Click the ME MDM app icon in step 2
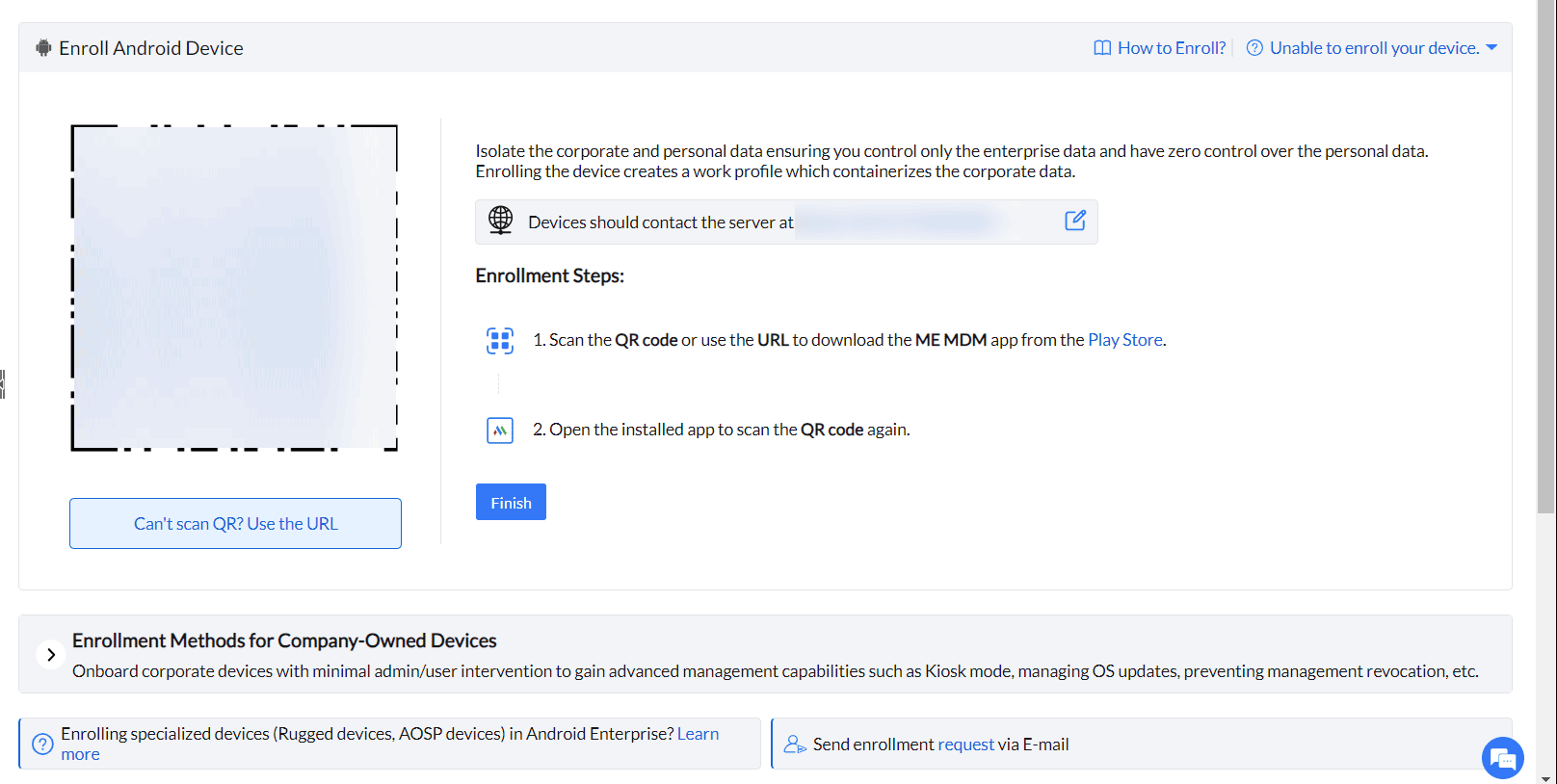Screen dimensions: 1557x784 500,430
